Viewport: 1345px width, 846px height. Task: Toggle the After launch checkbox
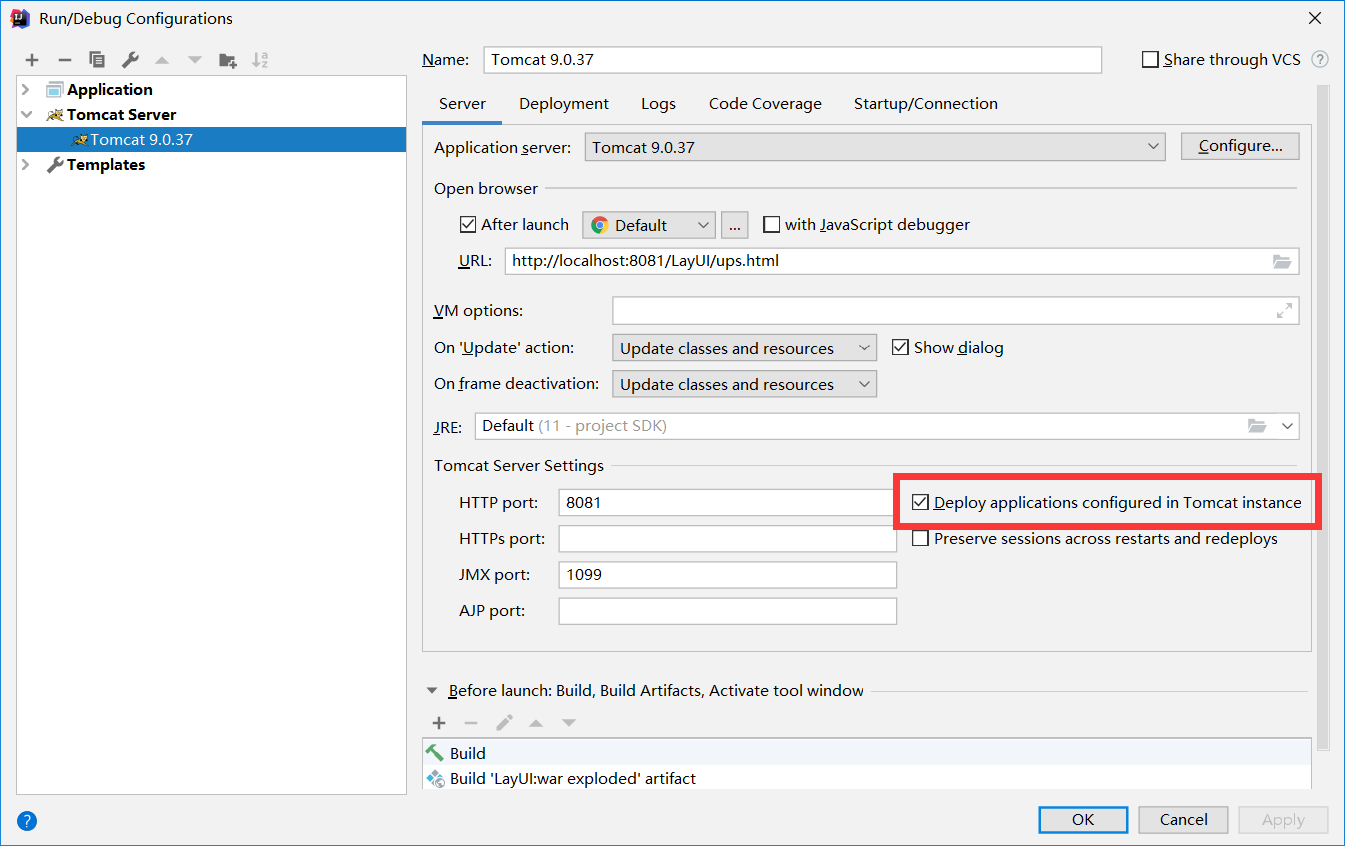pyautogui.click(x=468, y=225)
